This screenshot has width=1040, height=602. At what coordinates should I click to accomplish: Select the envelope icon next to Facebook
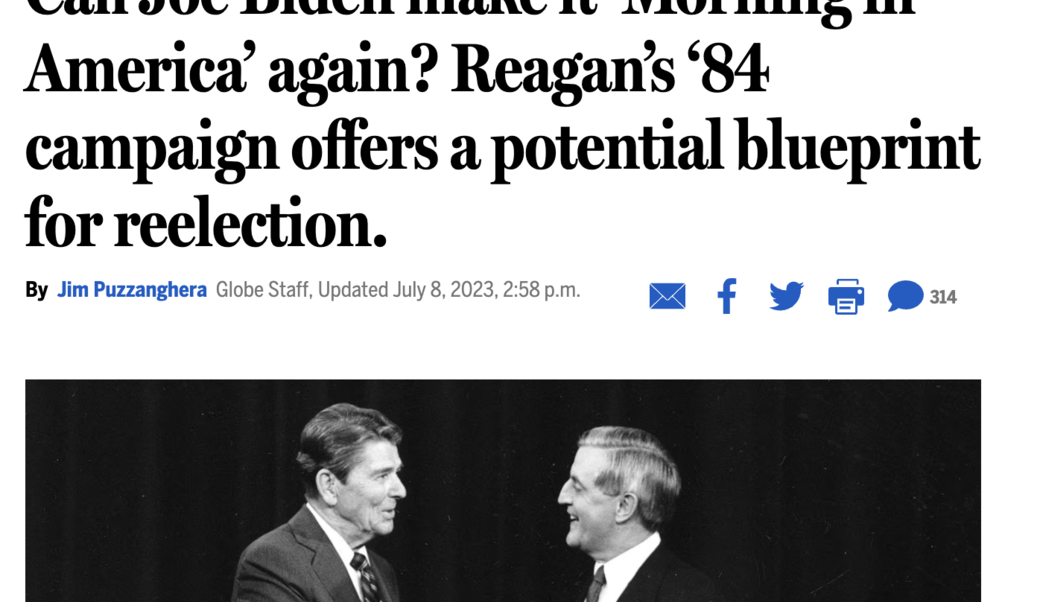[667, 296]
